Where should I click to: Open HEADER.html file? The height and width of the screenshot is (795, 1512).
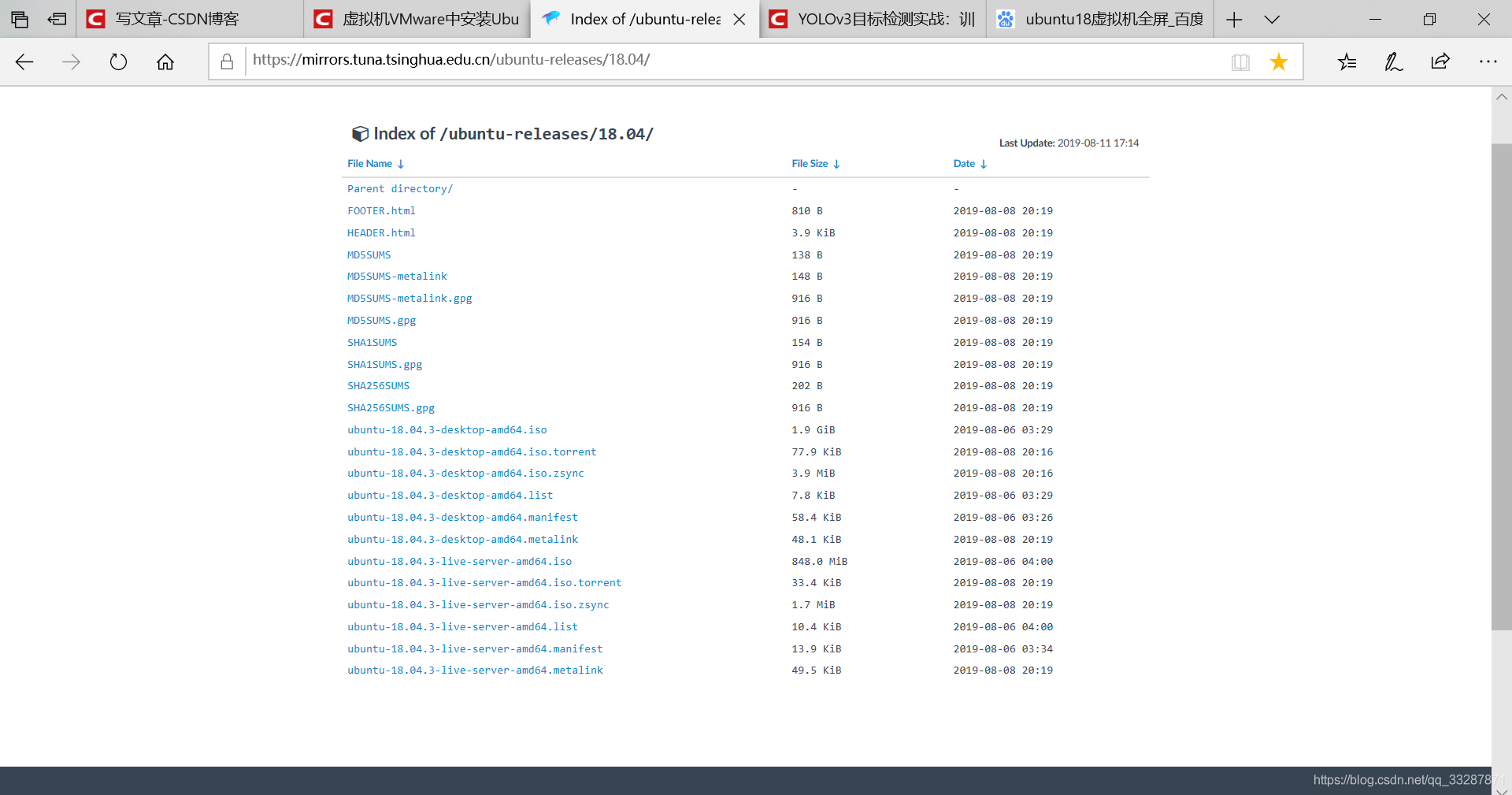pyautogui.click(x=381, y=233)
